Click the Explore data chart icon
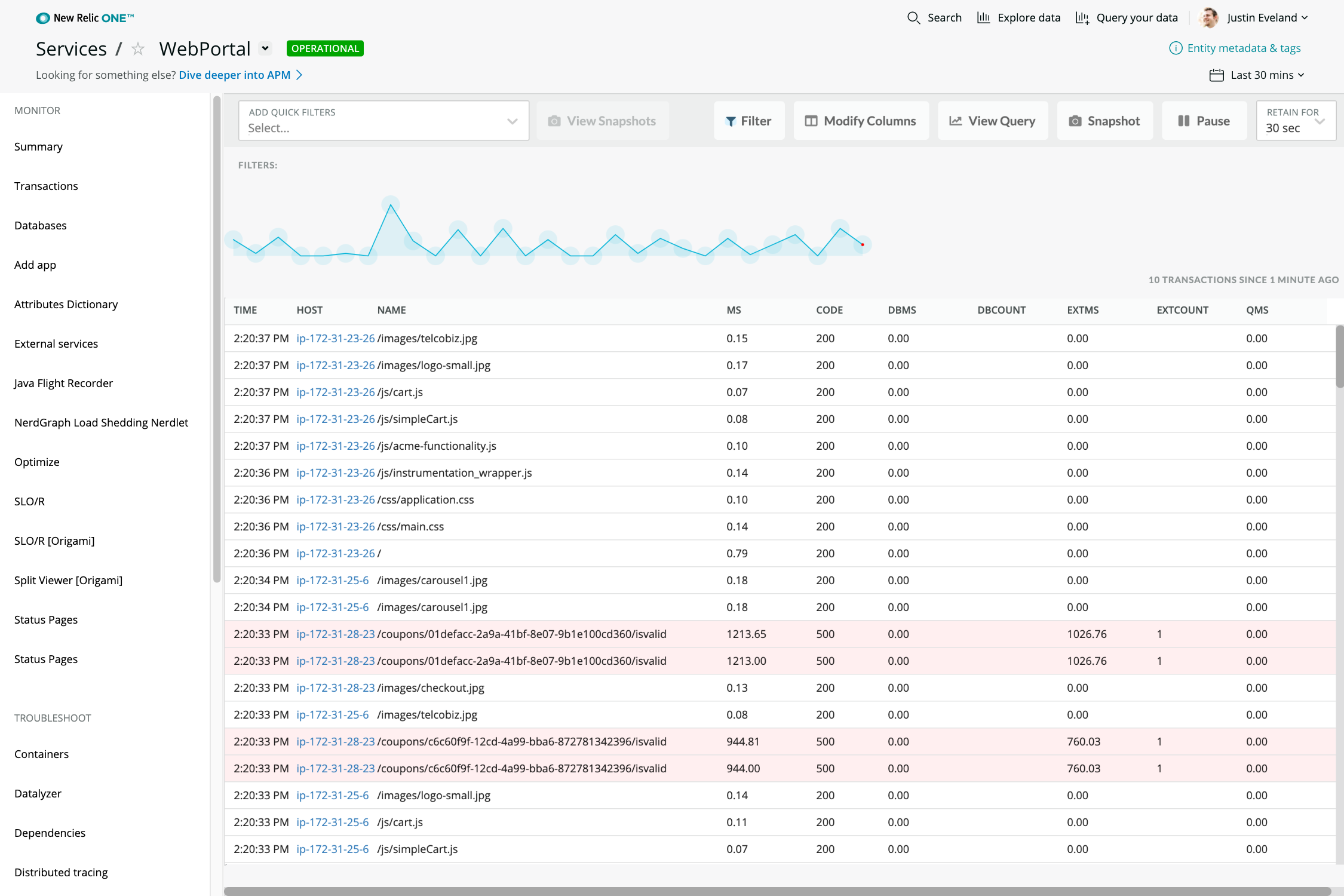1344x896 pixels. pyautogui.click(x=983, y=18)
